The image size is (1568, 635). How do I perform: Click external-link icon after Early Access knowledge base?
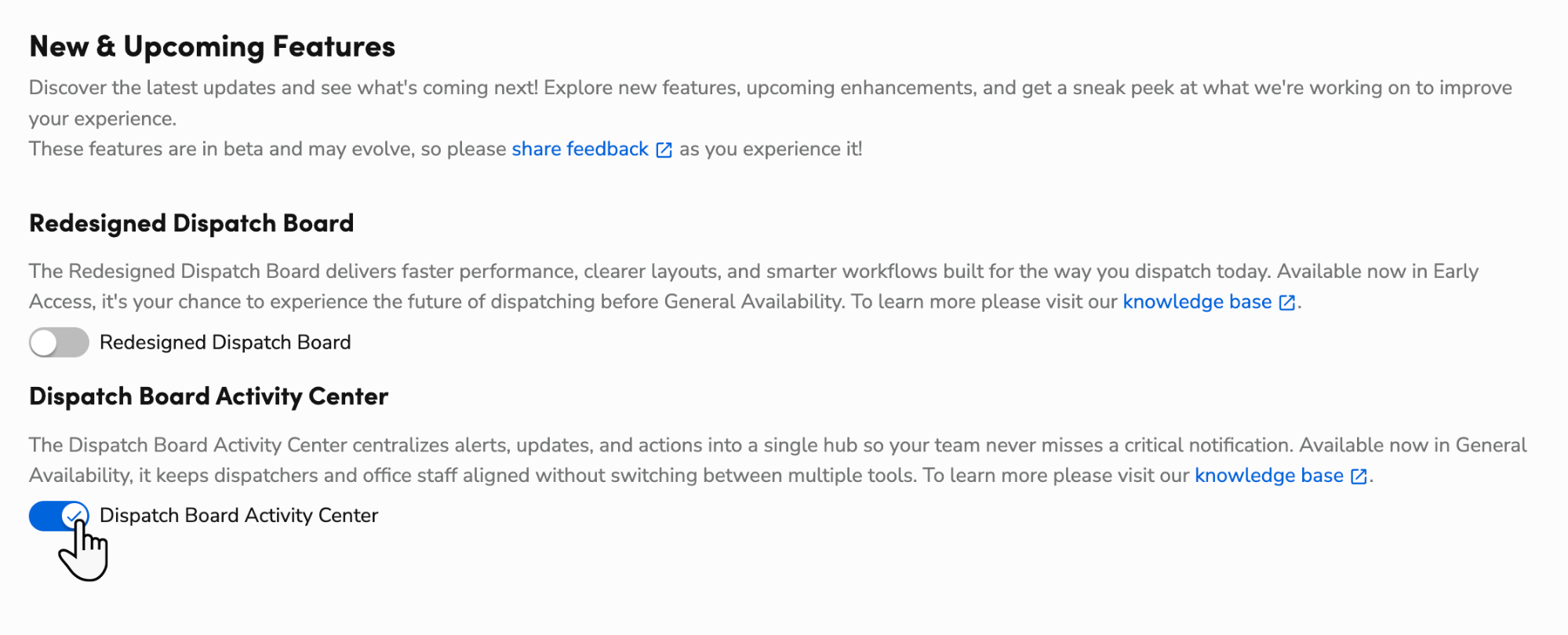[1287, 303]
